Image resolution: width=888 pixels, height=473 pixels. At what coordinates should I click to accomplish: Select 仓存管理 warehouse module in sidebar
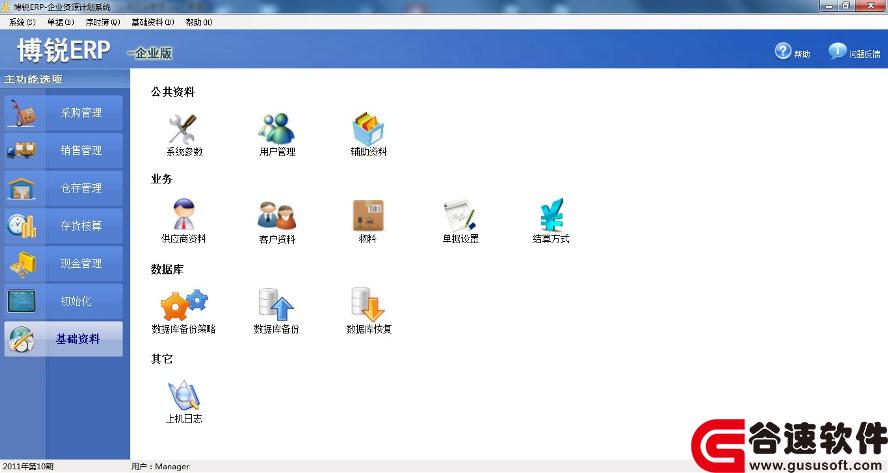63,188
